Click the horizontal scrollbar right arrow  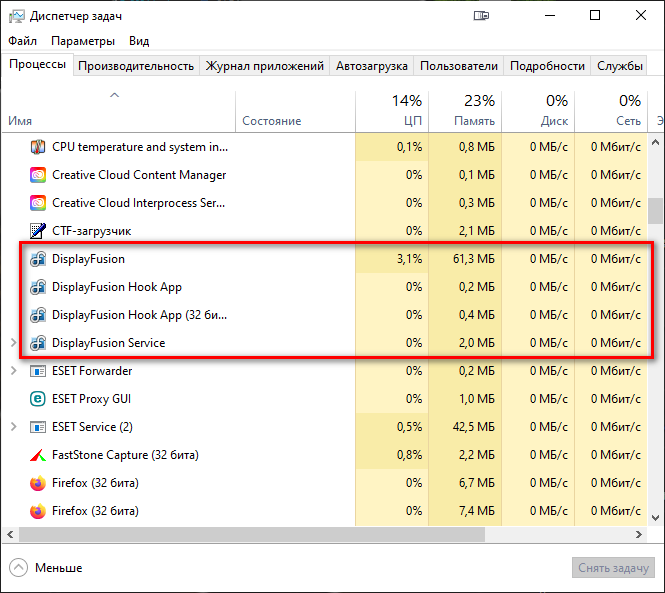[639, 534]
